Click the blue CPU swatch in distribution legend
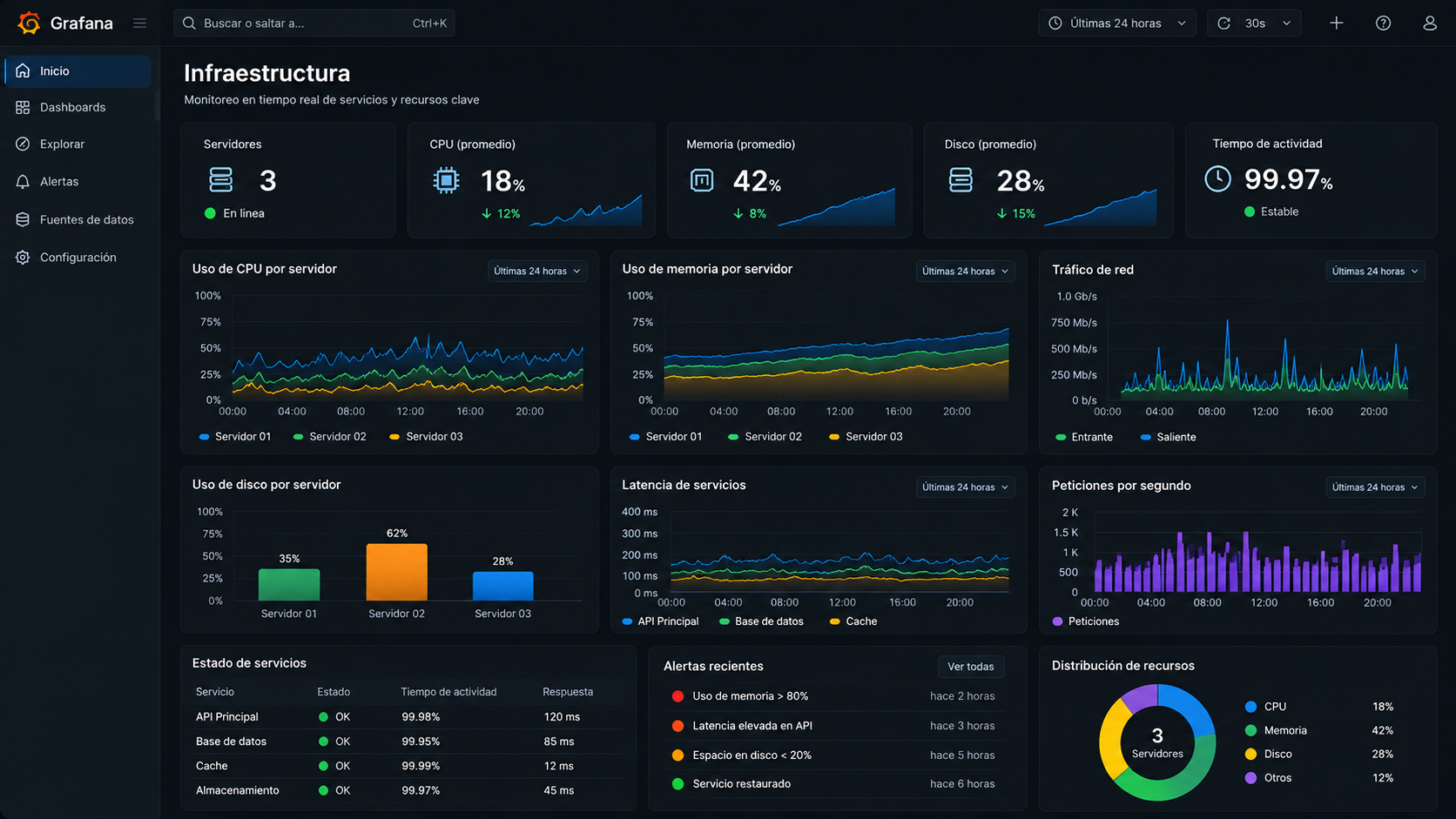This screenshot has width=1456, height=819. click(1250, 707)
